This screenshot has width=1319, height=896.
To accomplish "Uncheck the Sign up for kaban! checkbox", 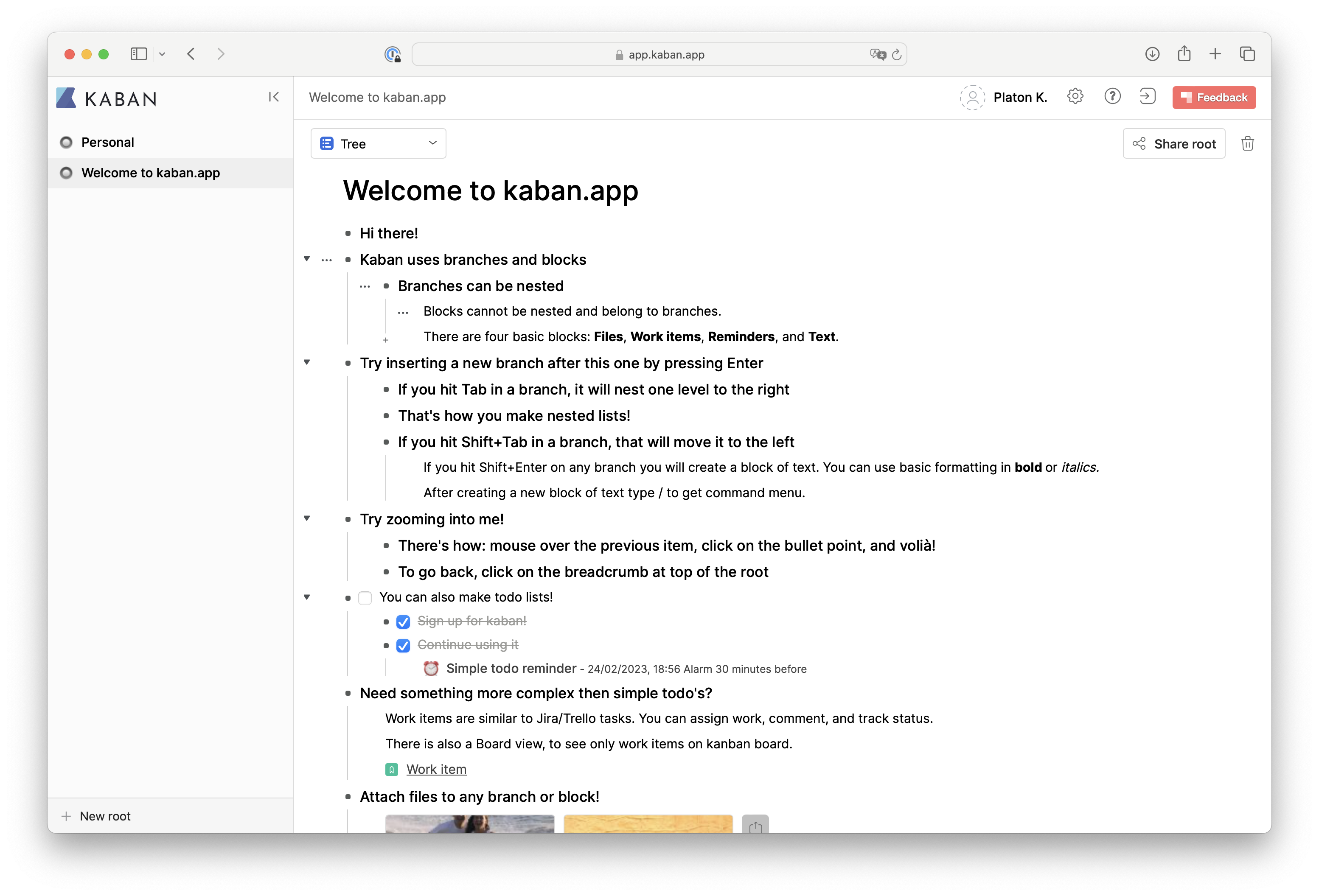I will [403, 622].
